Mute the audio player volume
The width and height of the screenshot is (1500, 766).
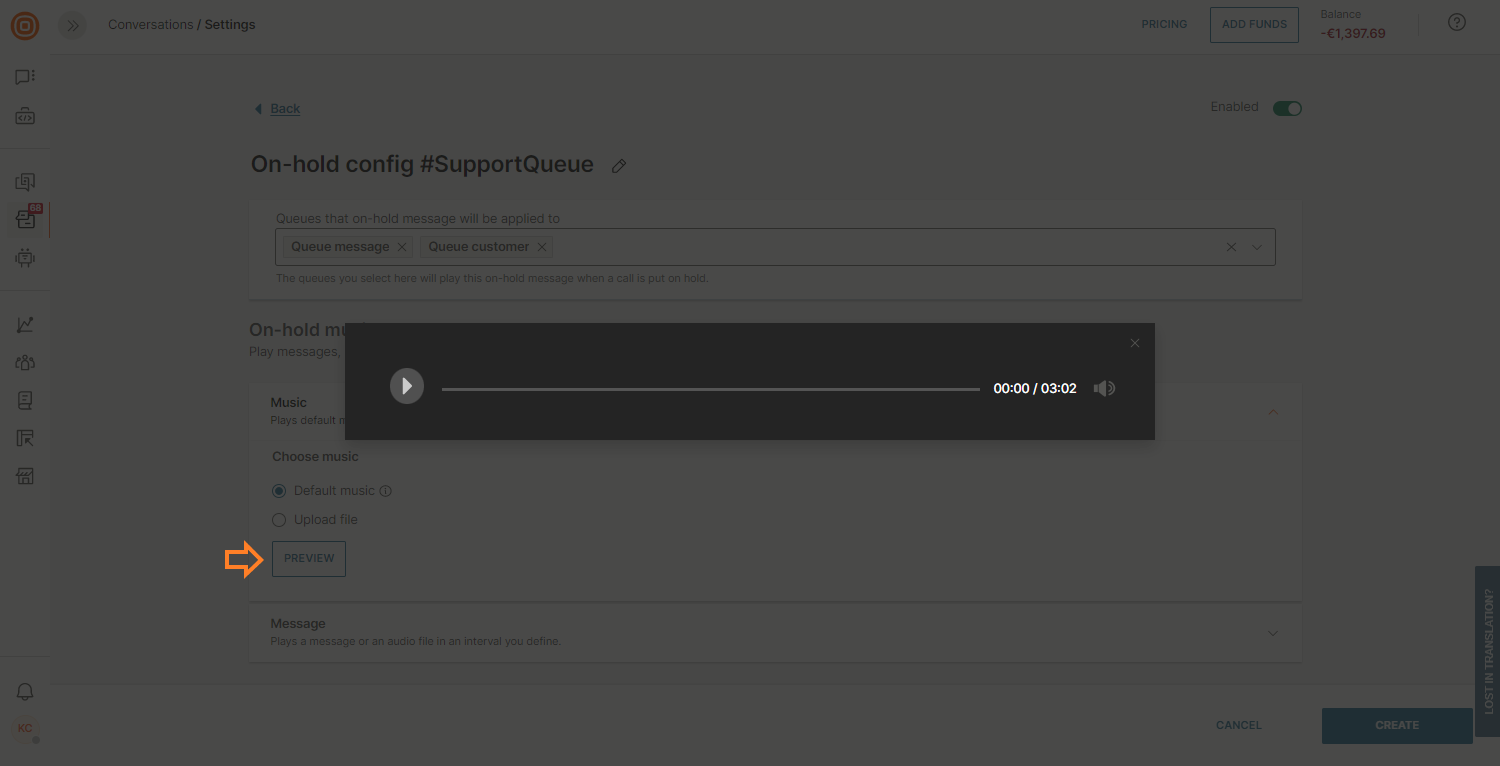1104,388
